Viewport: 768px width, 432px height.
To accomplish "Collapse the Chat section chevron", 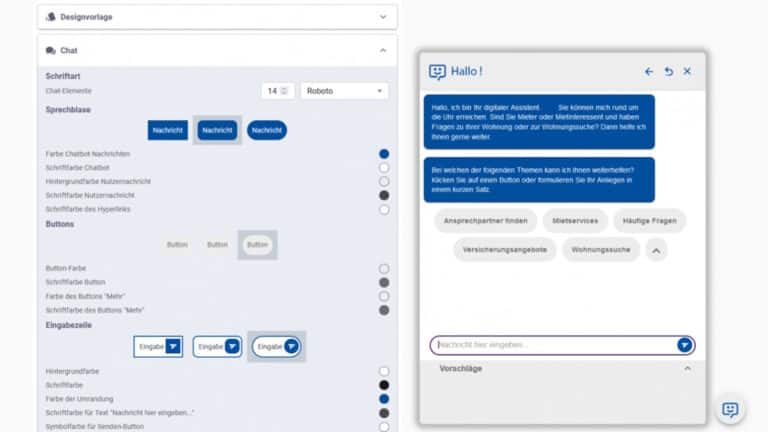I will point(383,50).
